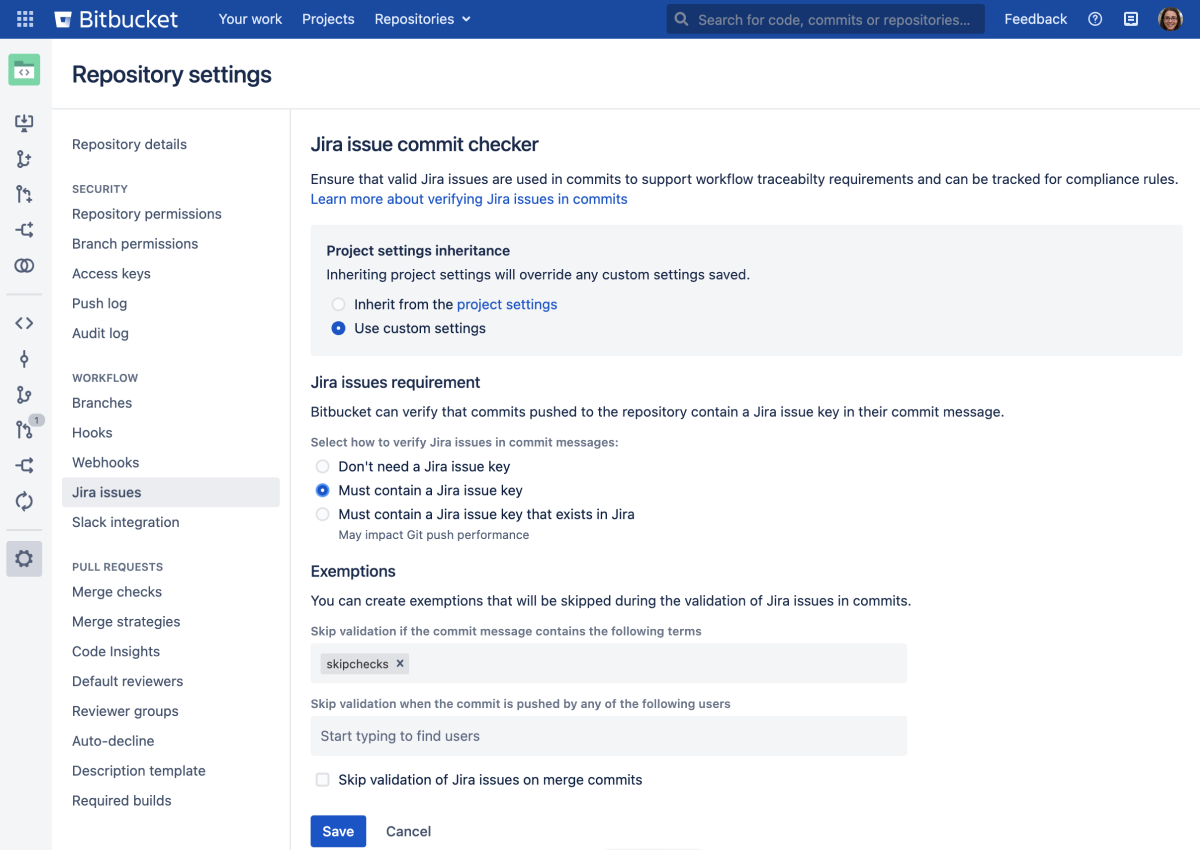Focus the search code, commits or repositories field
Screen dimensions: 1200x850
coord(826,19)
